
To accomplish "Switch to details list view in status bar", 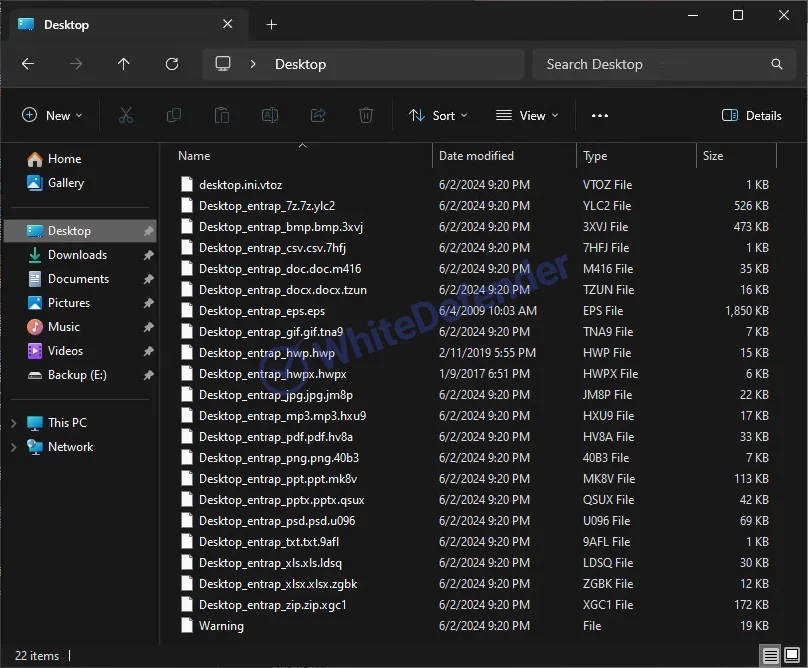I will [771, 656].
